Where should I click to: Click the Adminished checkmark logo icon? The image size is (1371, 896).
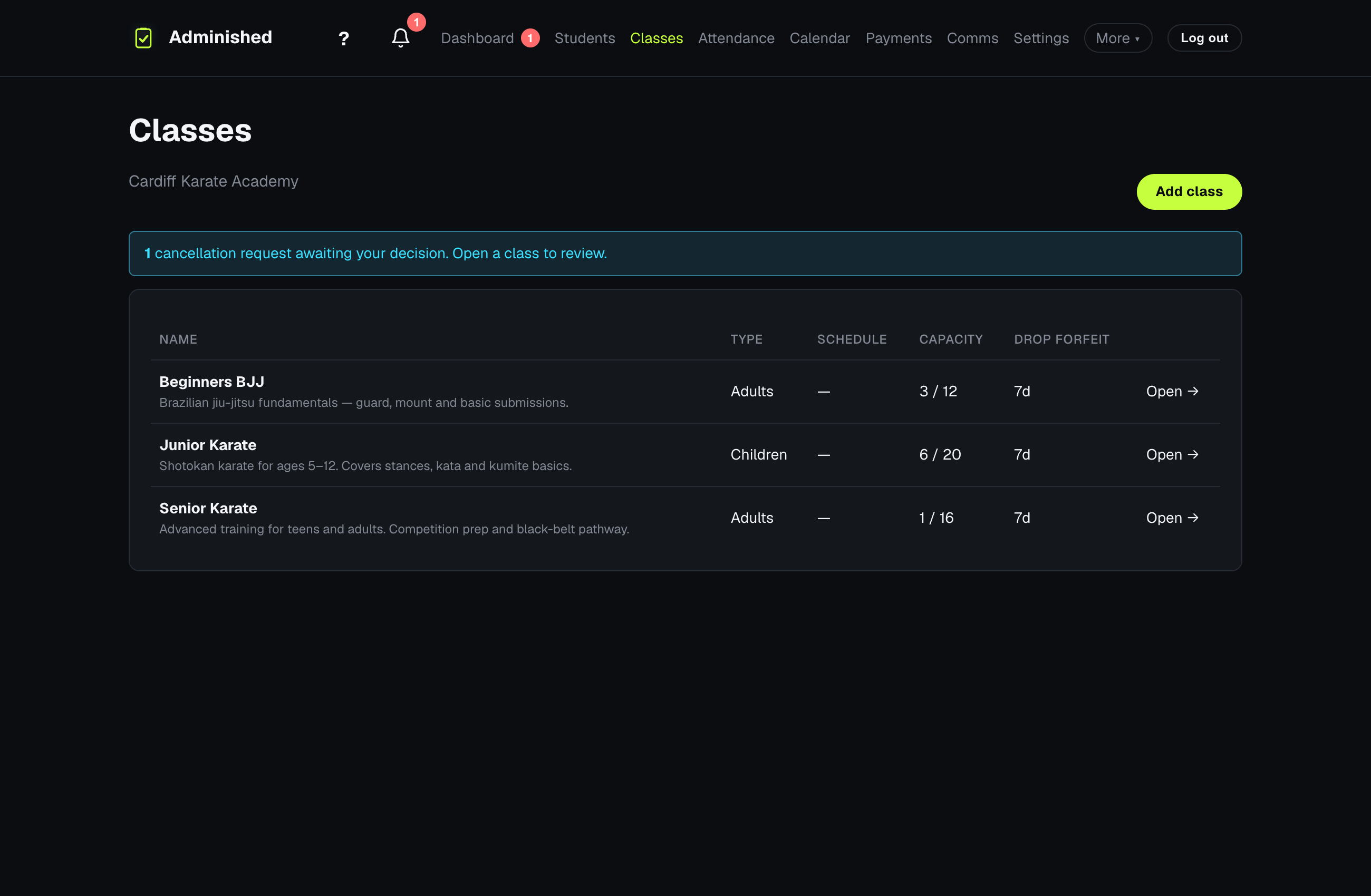pyautogui.click(x=143, y=38)
